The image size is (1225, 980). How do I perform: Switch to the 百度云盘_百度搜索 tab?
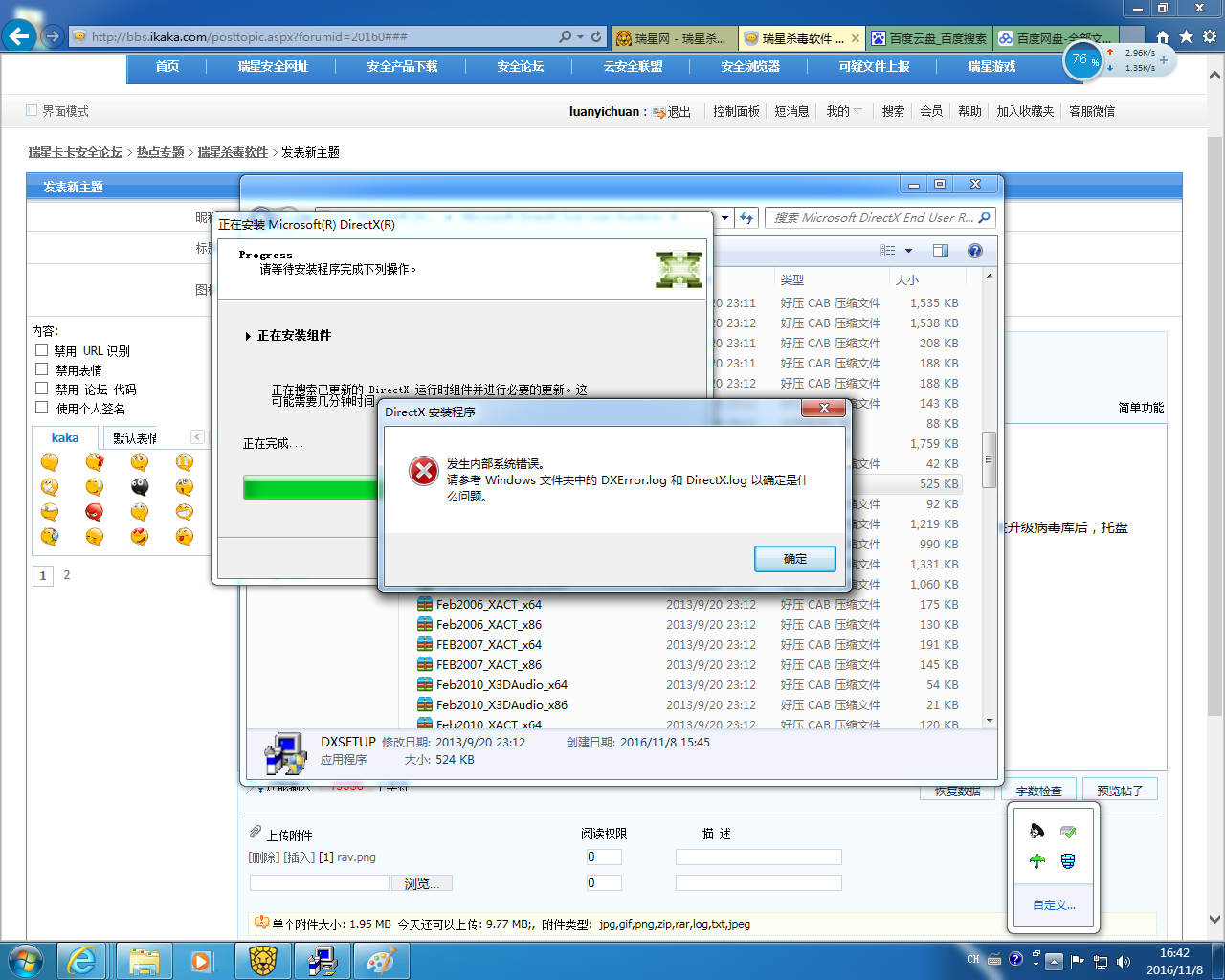tap(929, 38)
